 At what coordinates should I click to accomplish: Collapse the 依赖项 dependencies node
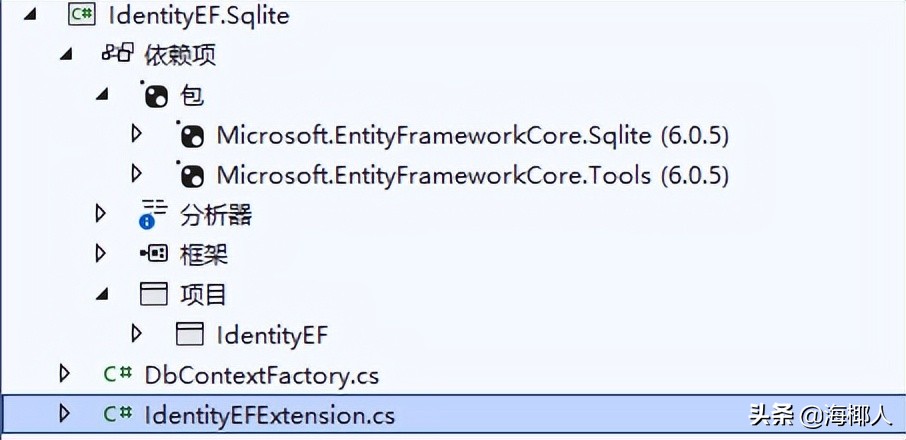coord(67,54)
